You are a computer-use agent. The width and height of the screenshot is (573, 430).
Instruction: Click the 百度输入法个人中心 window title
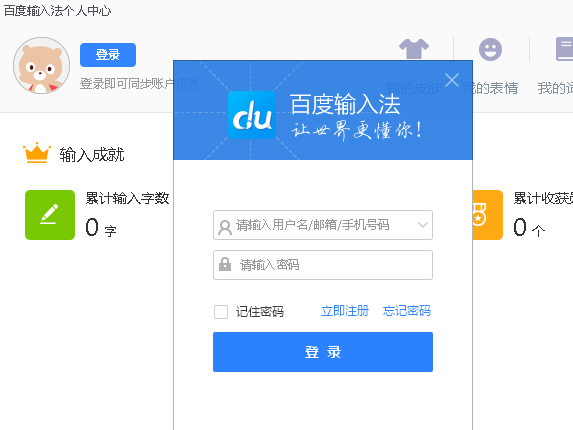click(x=57, y=11)
